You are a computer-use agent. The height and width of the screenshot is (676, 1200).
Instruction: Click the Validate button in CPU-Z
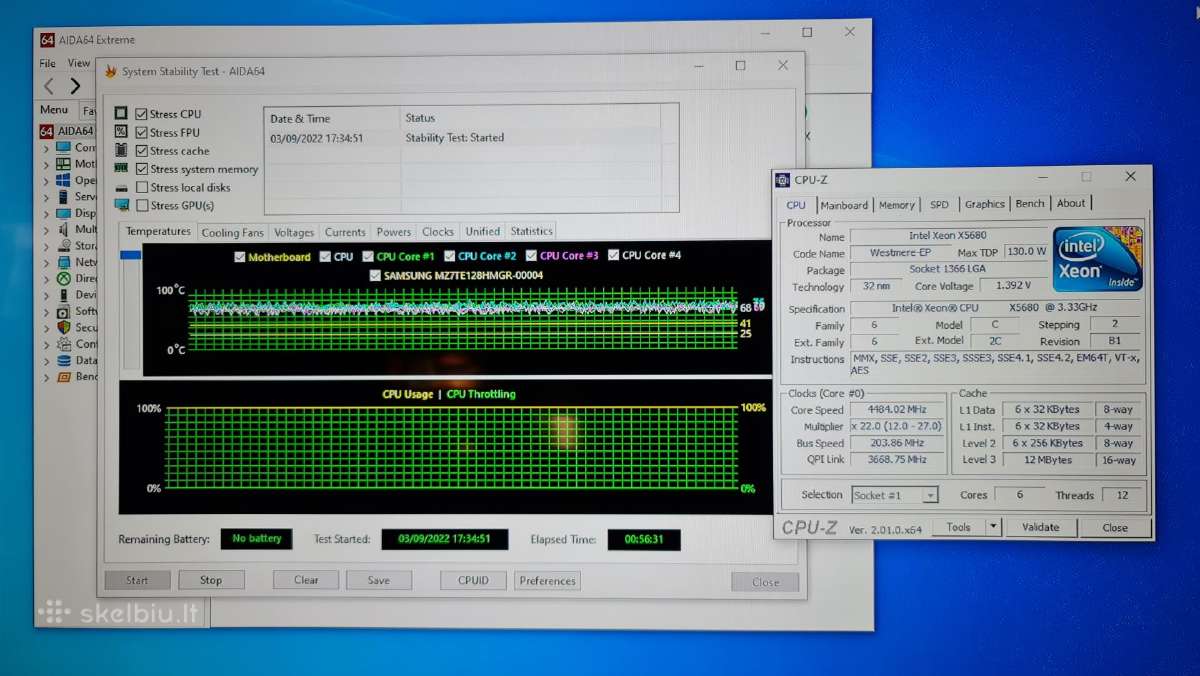coord(1040,527)
